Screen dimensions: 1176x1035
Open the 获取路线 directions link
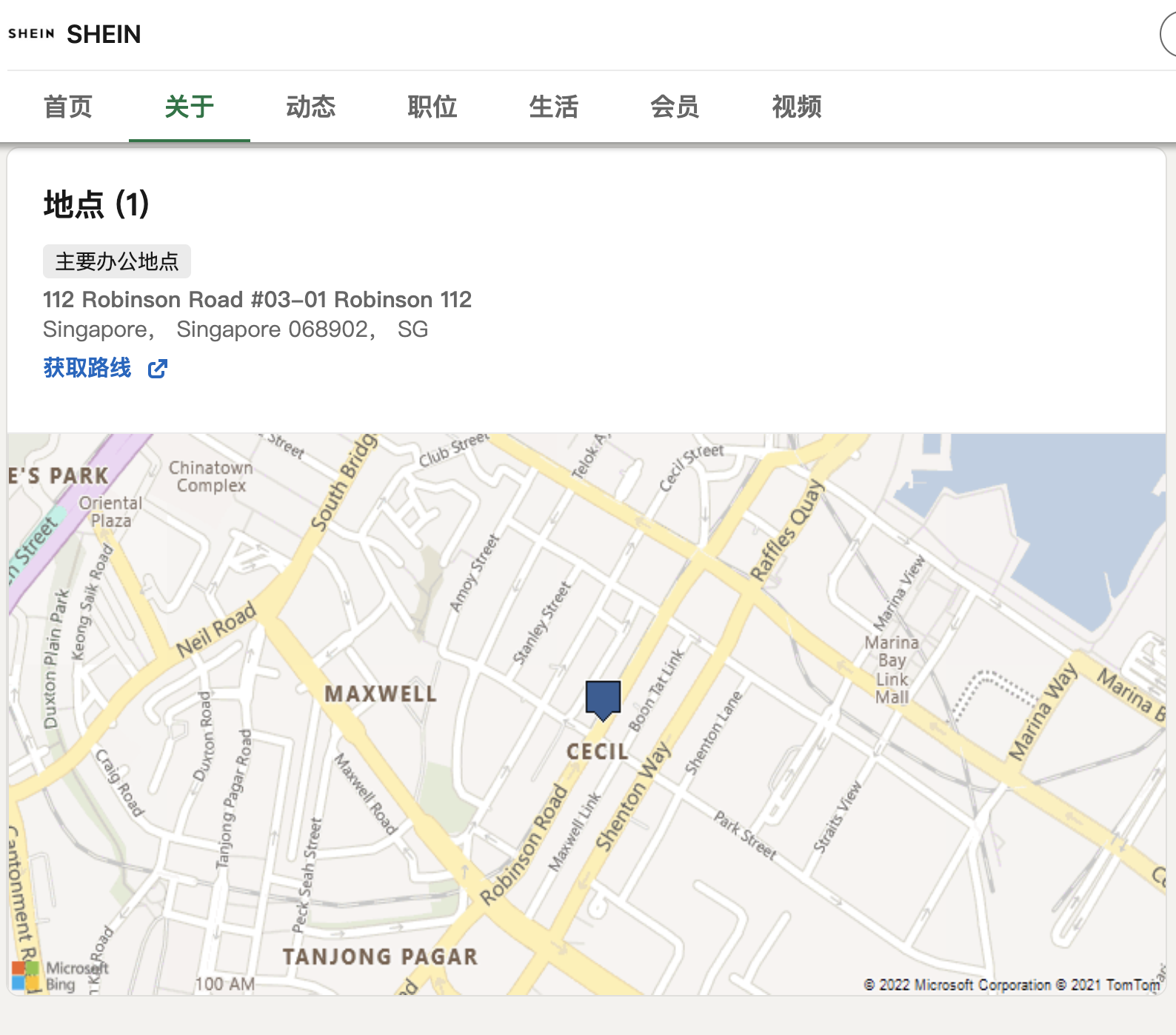click(87, 368)
